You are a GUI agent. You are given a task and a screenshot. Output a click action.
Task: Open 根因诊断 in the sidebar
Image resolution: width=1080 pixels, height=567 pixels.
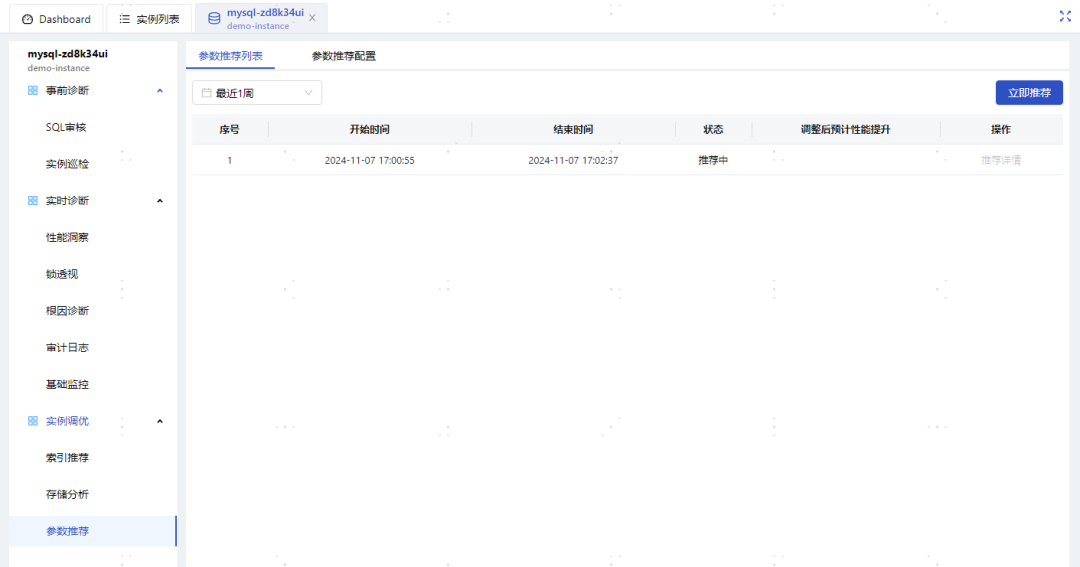tap(68, 311)
